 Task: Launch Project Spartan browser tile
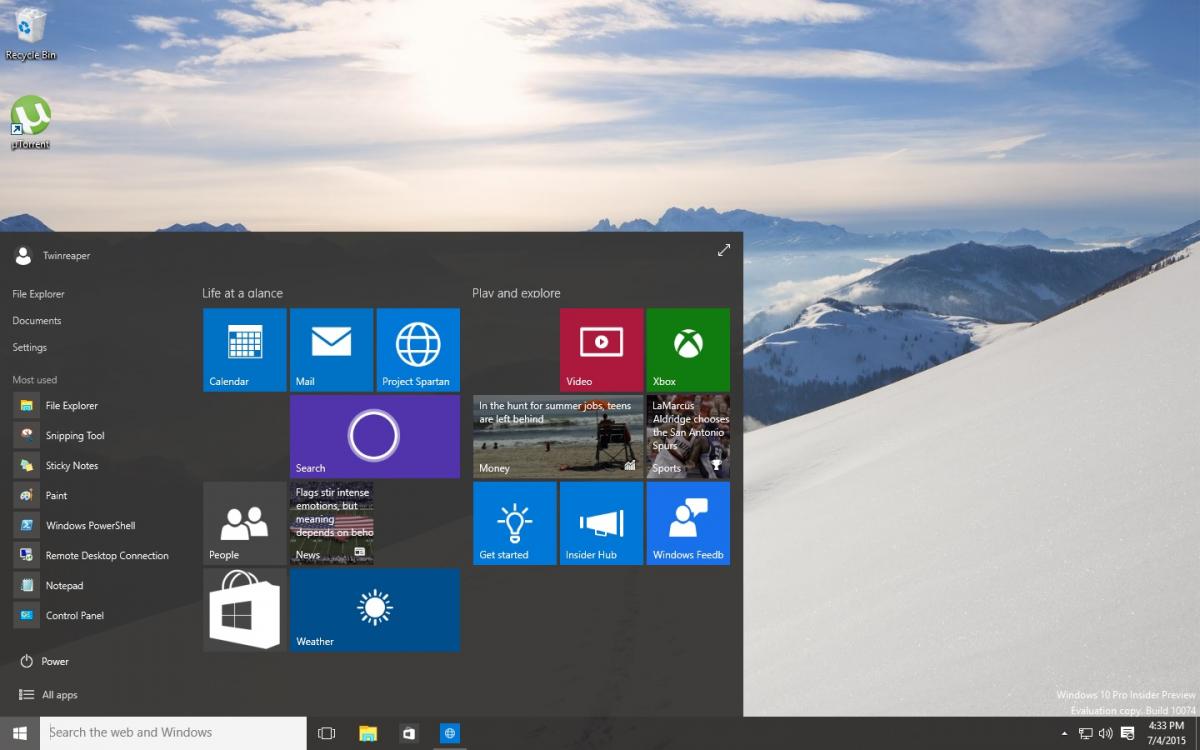(x=418, y=349)
